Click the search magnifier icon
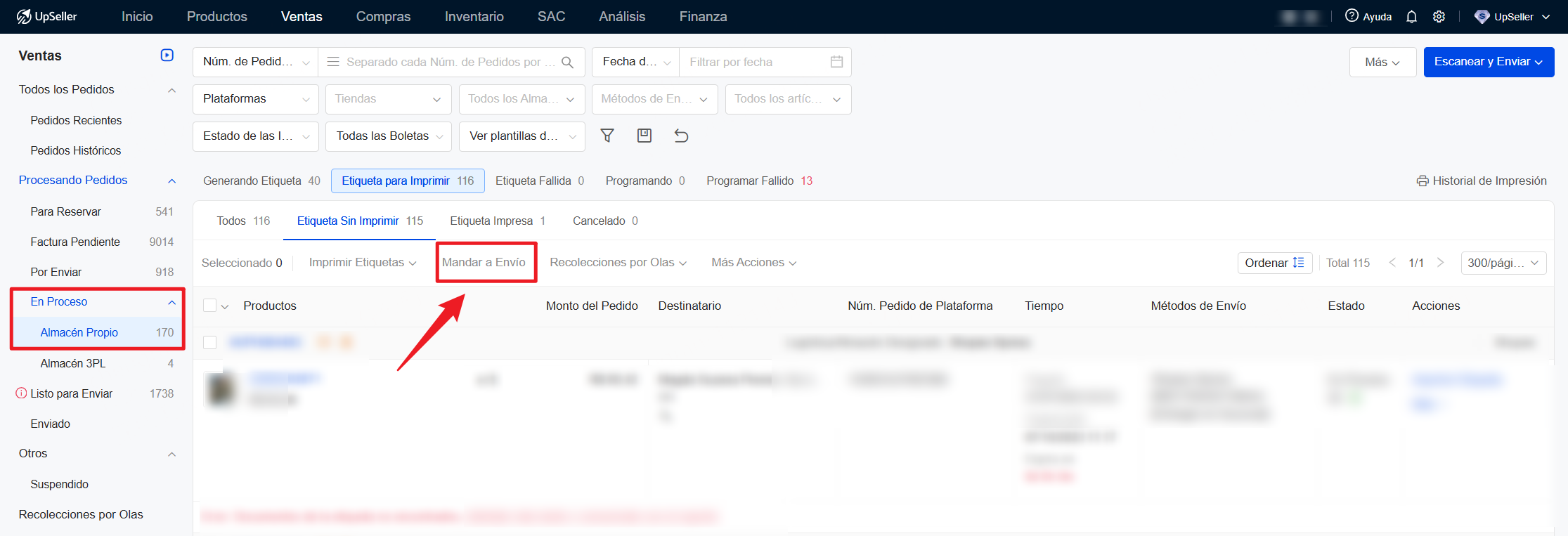 coord(567,62)
